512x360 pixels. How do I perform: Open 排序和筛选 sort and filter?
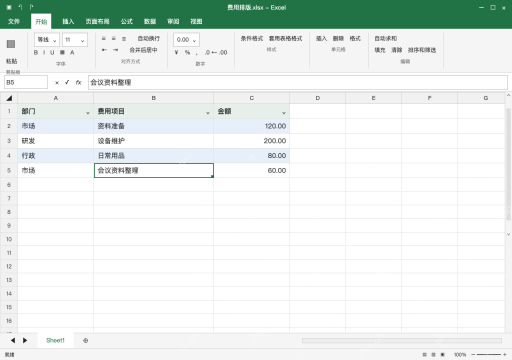pyautogui.click(x=422, y=50)
